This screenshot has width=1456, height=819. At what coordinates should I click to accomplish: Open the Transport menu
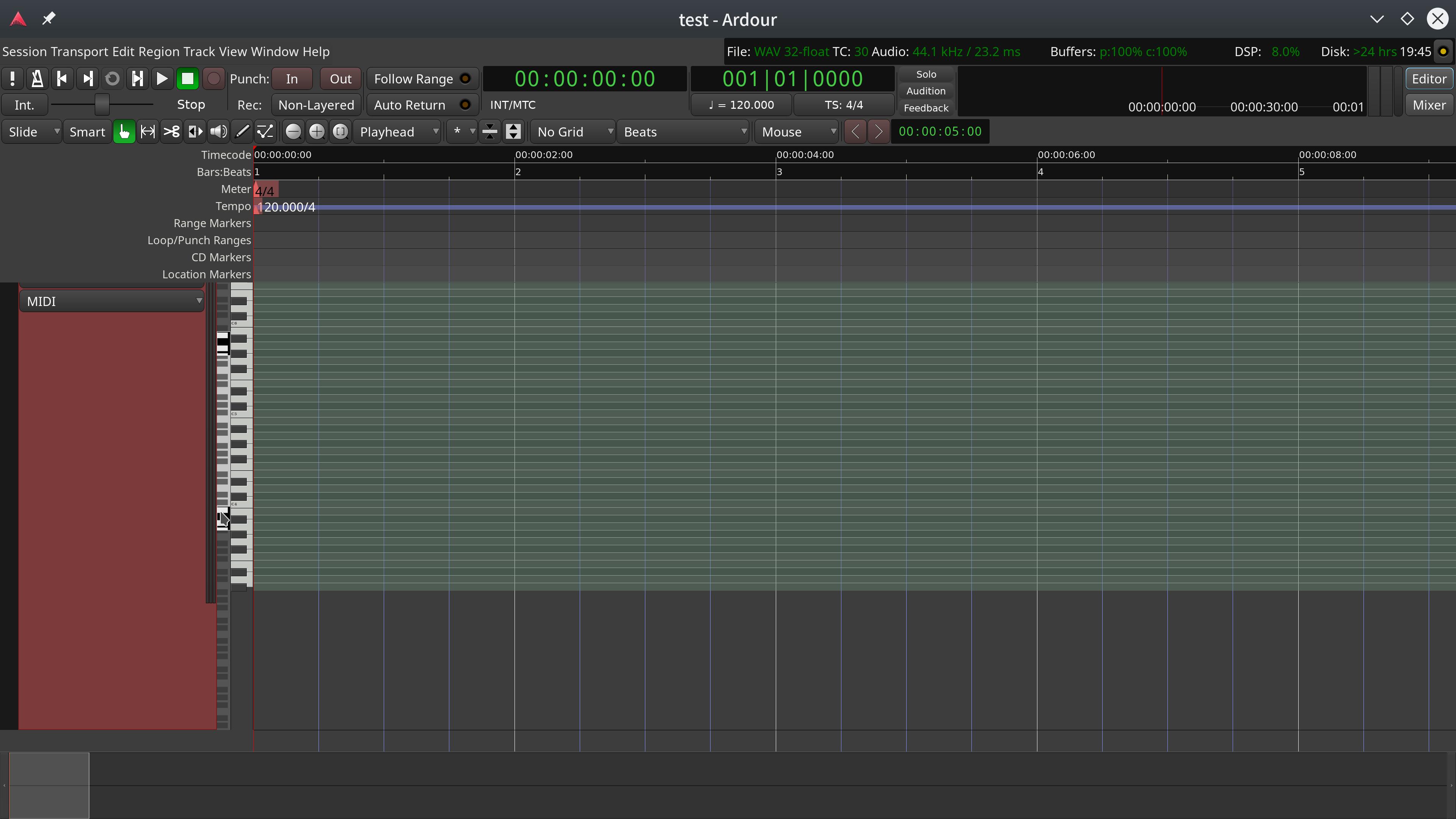(x=79, y=52)
